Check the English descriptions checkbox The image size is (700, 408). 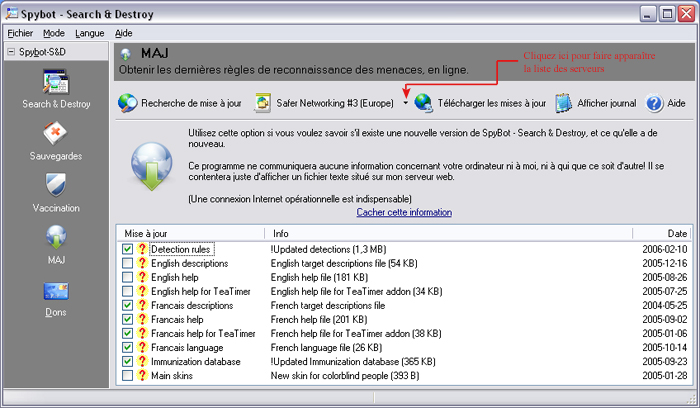click(x=127, y=263)
